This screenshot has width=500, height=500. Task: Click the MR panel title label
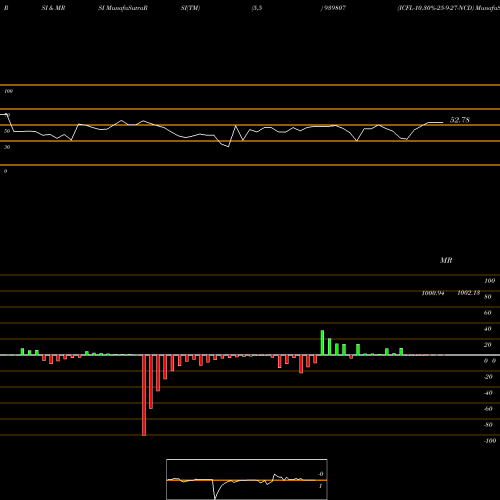click(x=446, y=260)
